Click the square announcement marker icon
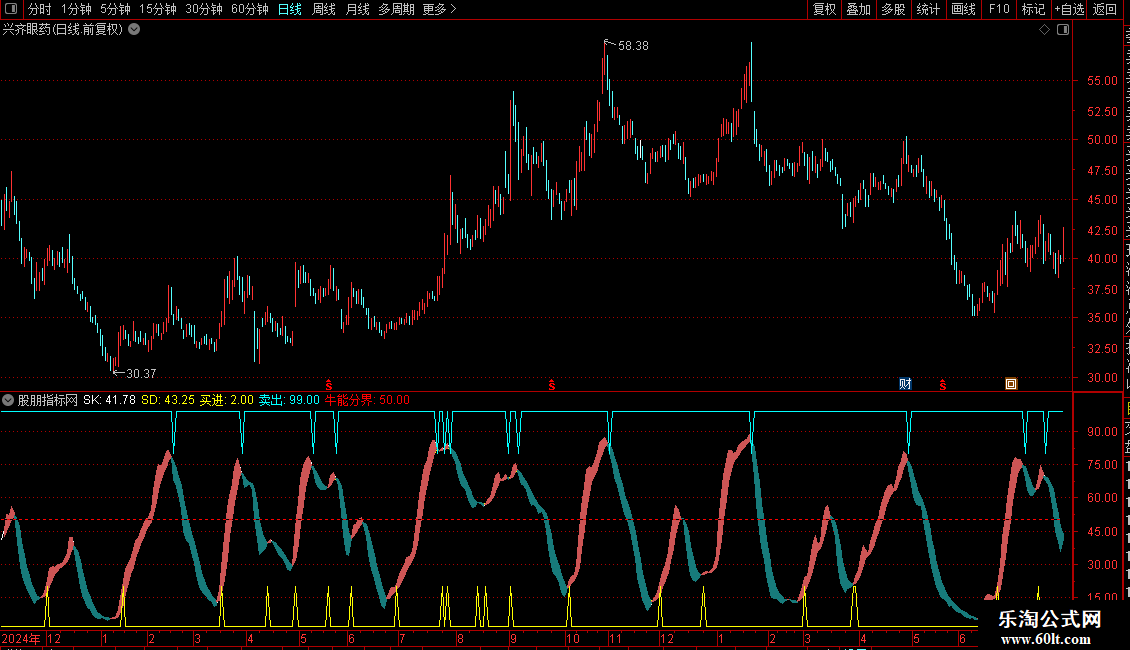This screenshot has height=650, width=1130. (1011, 384)
